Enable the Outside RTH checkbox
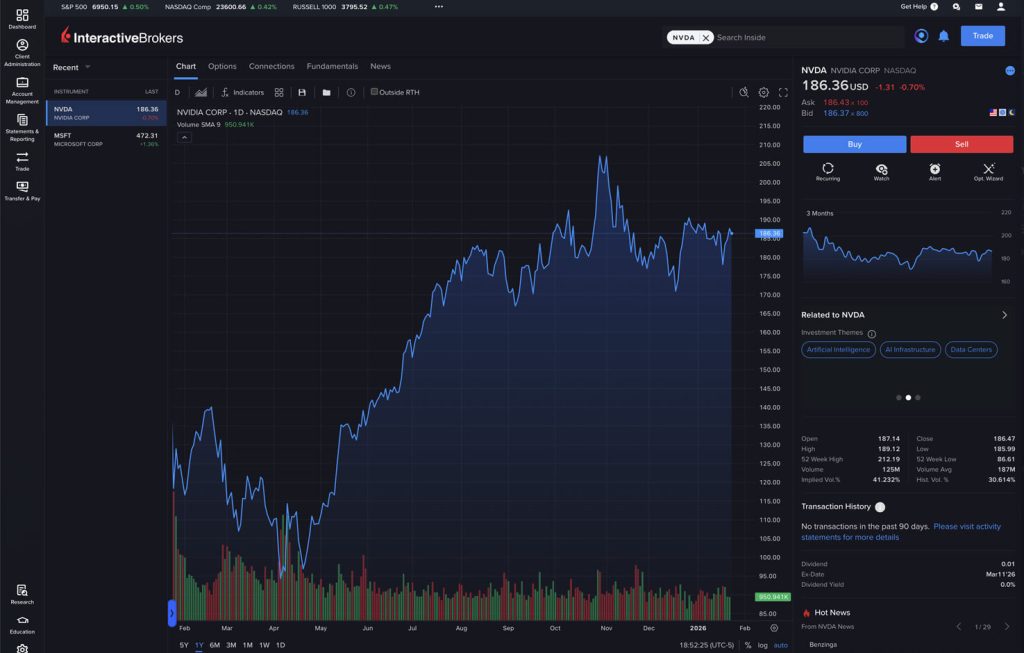The width and height of the screenshot is (1024, 653). click(374, 92)
